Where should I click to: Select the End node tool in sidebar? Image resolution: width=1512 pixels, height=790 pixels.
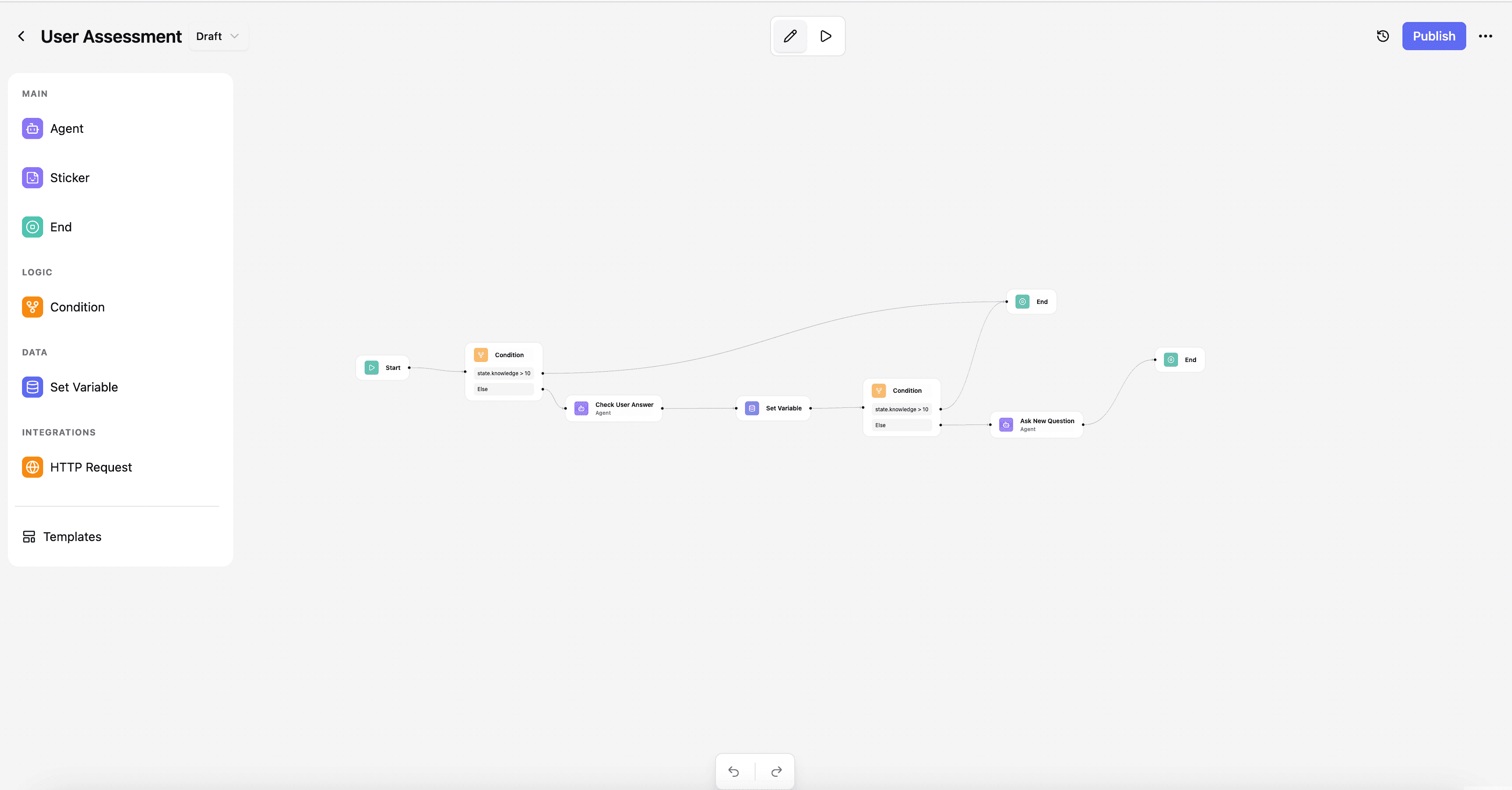click(x=32, y=227)
